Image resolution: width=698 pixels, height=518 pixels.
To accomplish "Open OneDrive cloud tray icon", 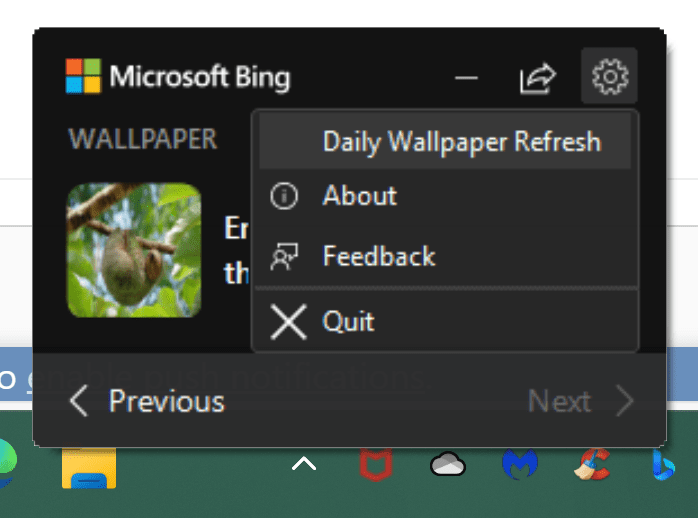I will pos(448,464).
